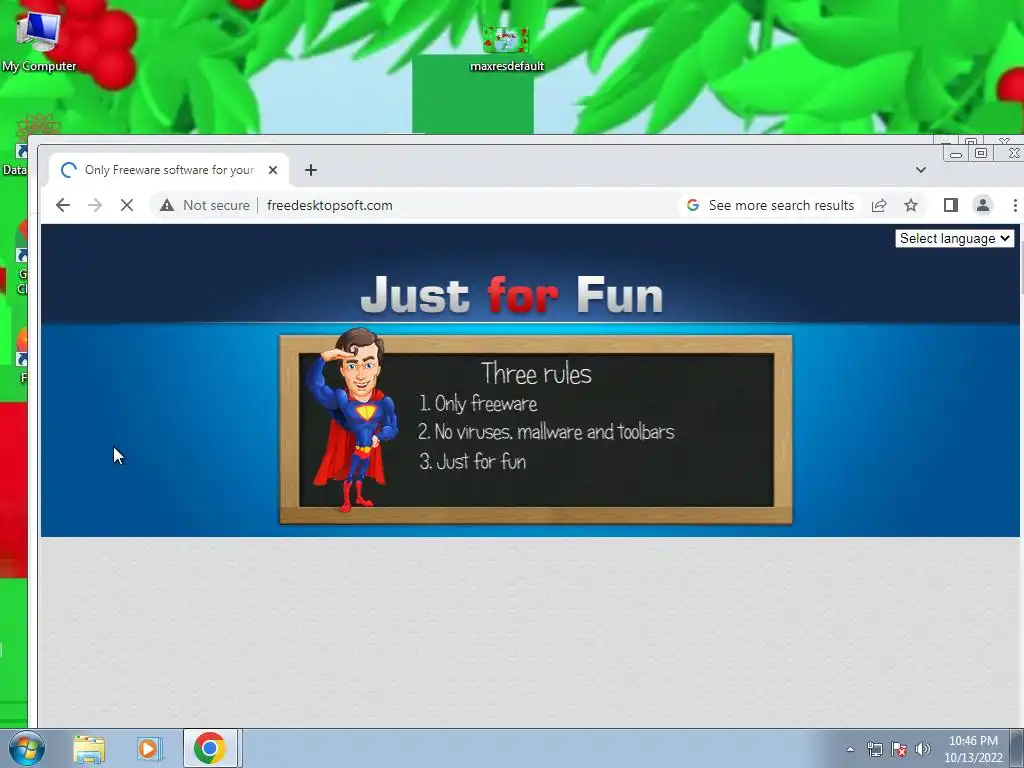The width and height of the screenshot is (1024, 768).
Task: Click the Three rules chalkboard banner
Action: pyautogui.click(x=536, y=430)
